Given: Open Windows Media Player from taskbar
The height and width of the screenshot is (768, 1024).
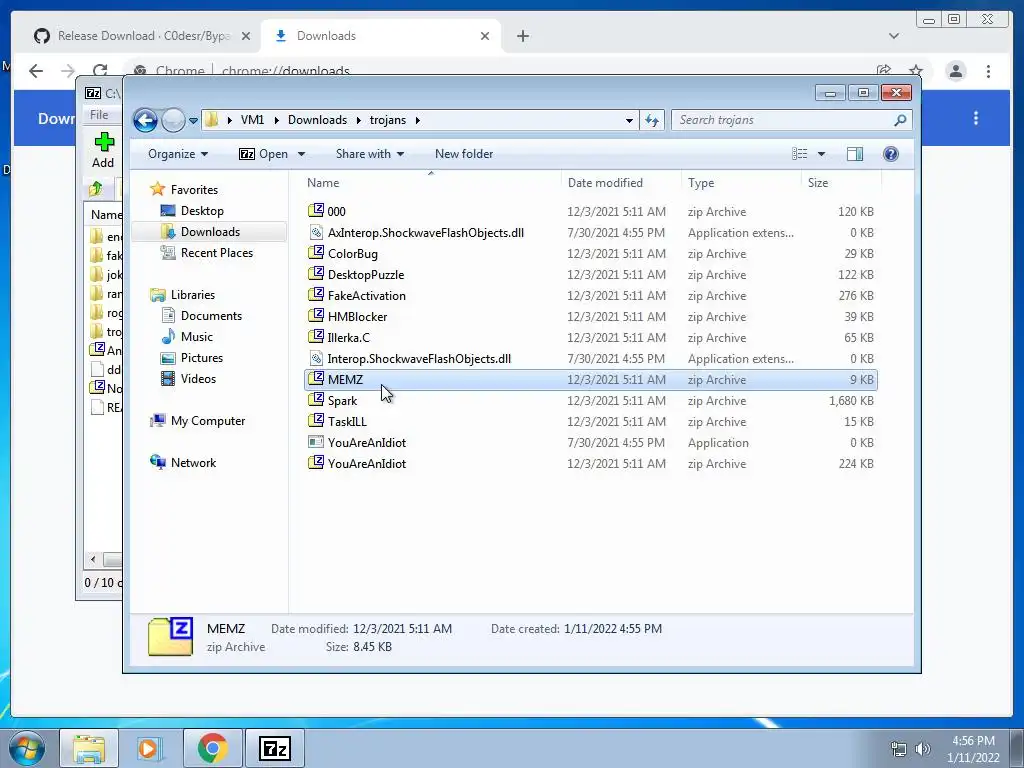Looking at the screenshot, I should pos(148,748).
